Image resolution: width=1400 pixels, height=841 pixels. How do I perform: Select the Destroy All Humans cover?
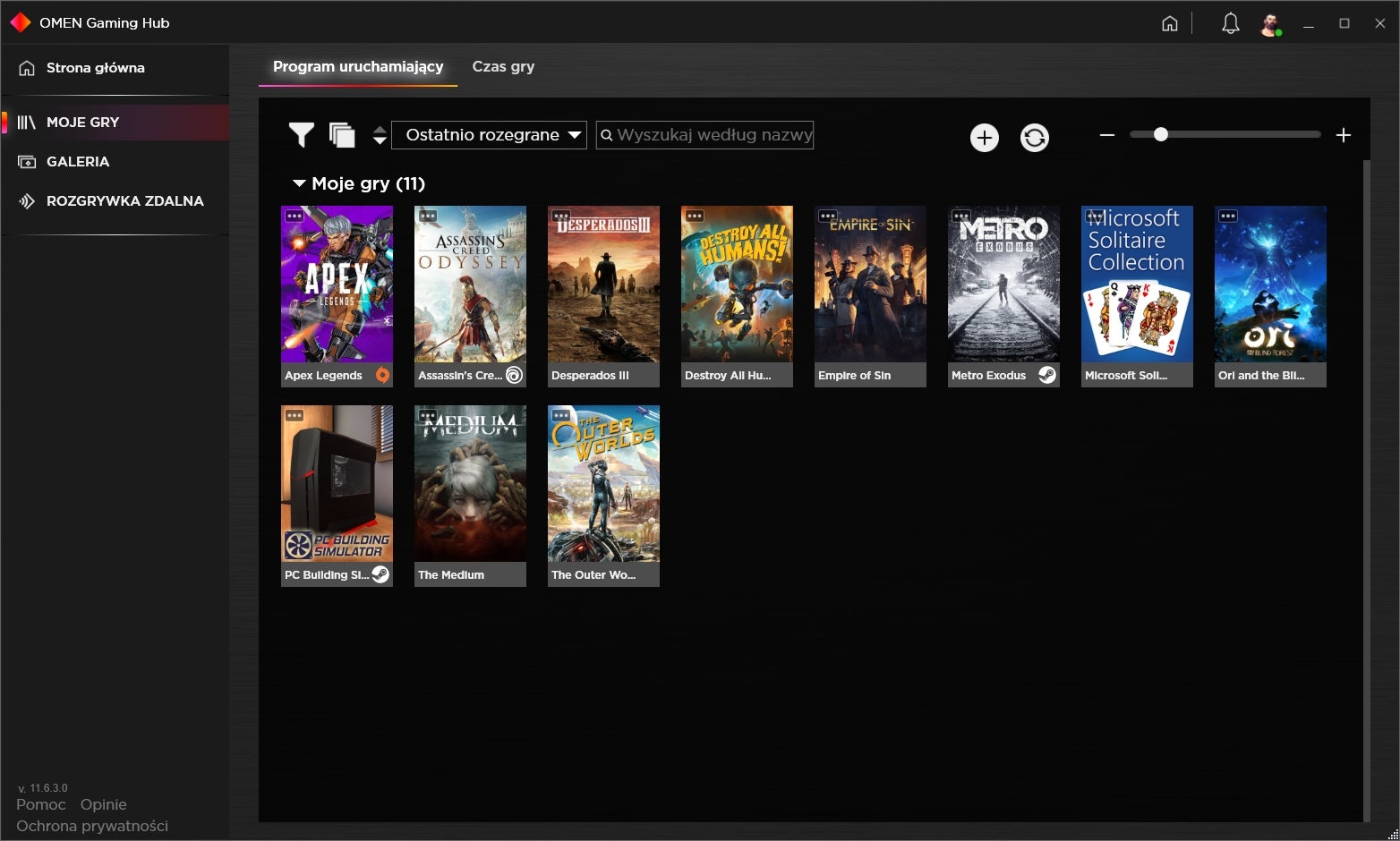[x=737, y=285]
